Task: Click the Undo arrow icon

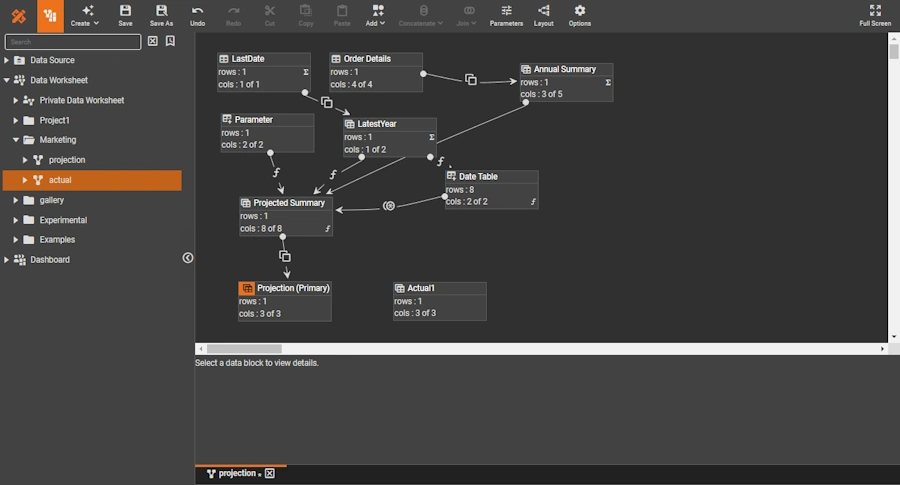Action: click(x=197, y=11)
